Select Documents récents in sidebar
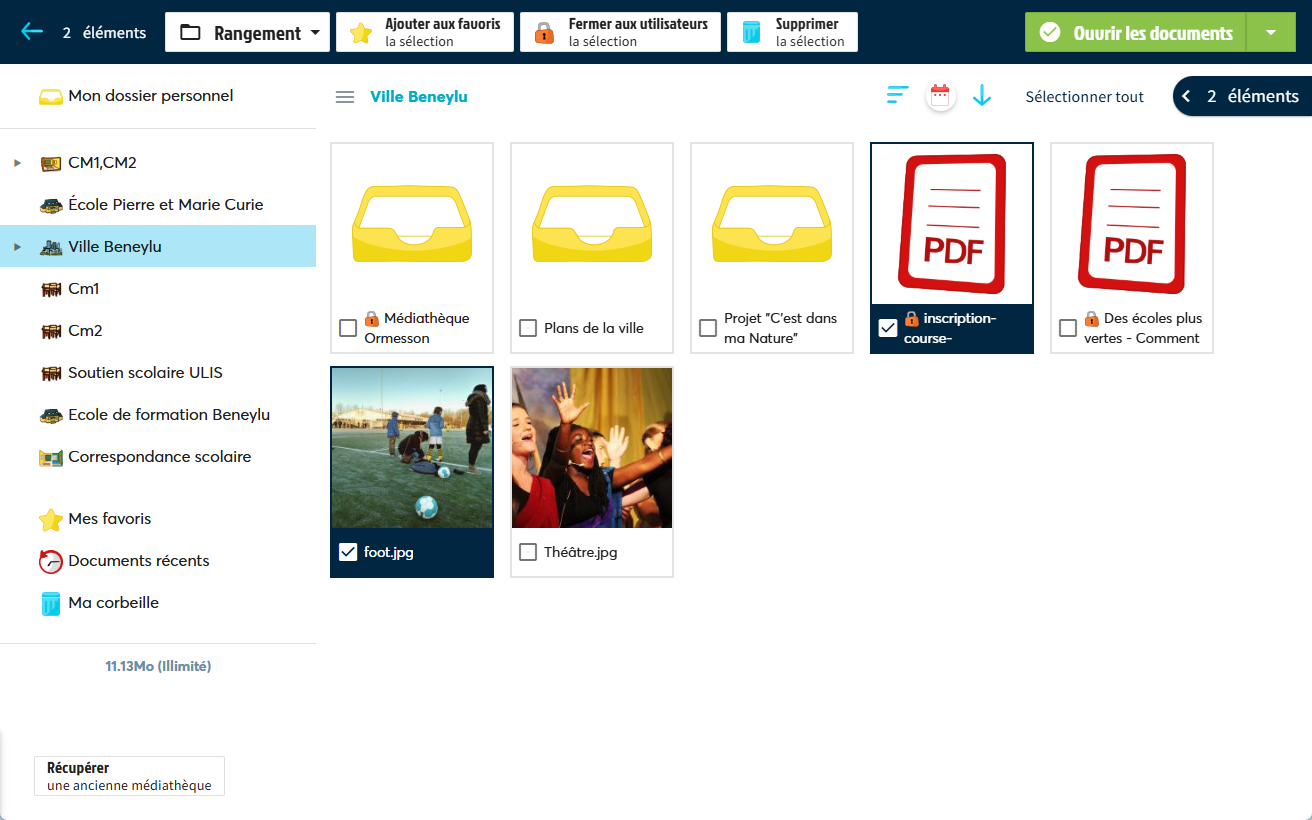Screen dimensions: 1312x820 pyautogui.click(x=138, y=561)
